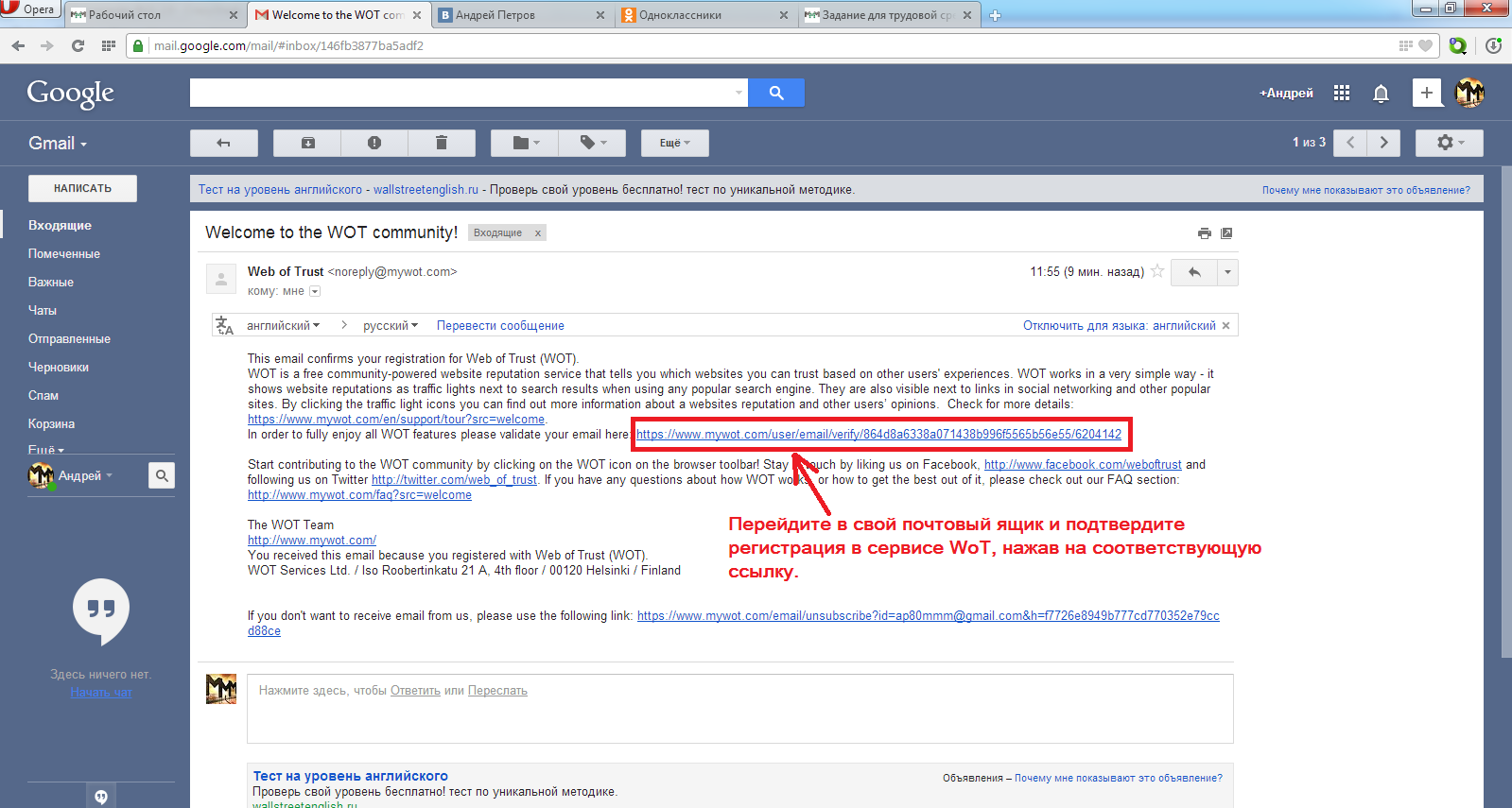Search chat contacts with the magnifier
The width and height of the screenshot is (1512, 808).
click(162, 475)
